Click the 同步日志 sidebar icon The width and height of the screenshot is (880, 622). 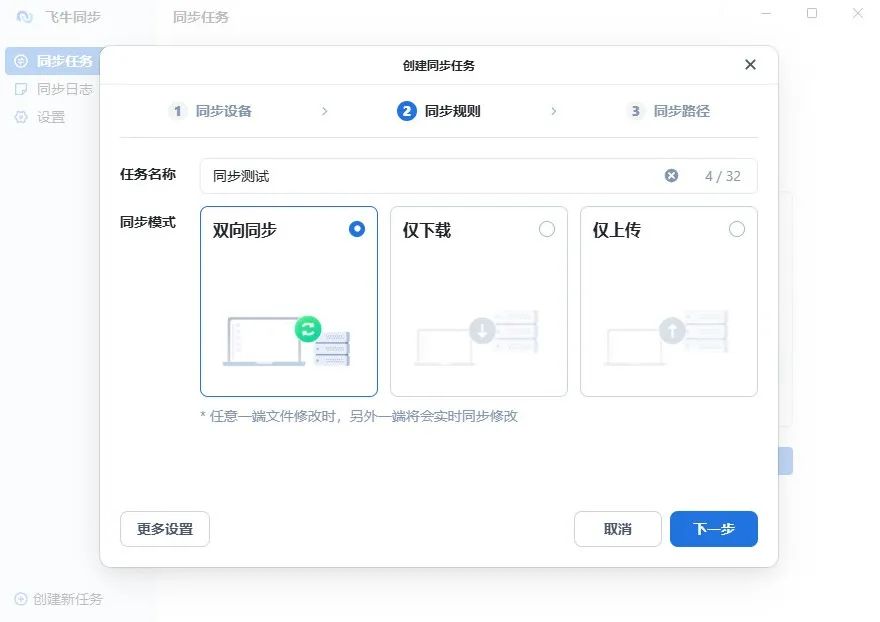(21, 89)
